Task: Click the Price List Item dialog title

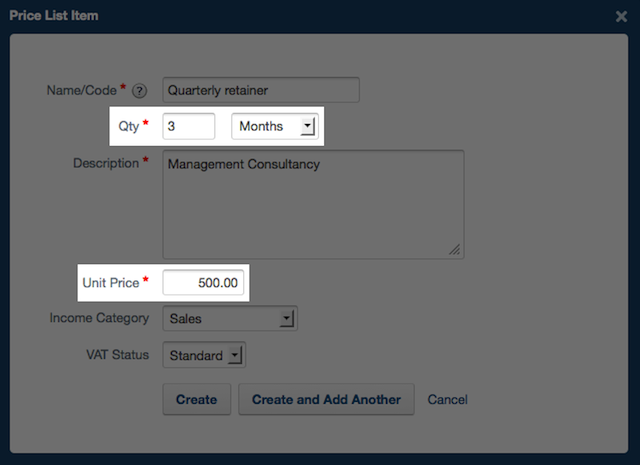Action: tap(54, 16)
